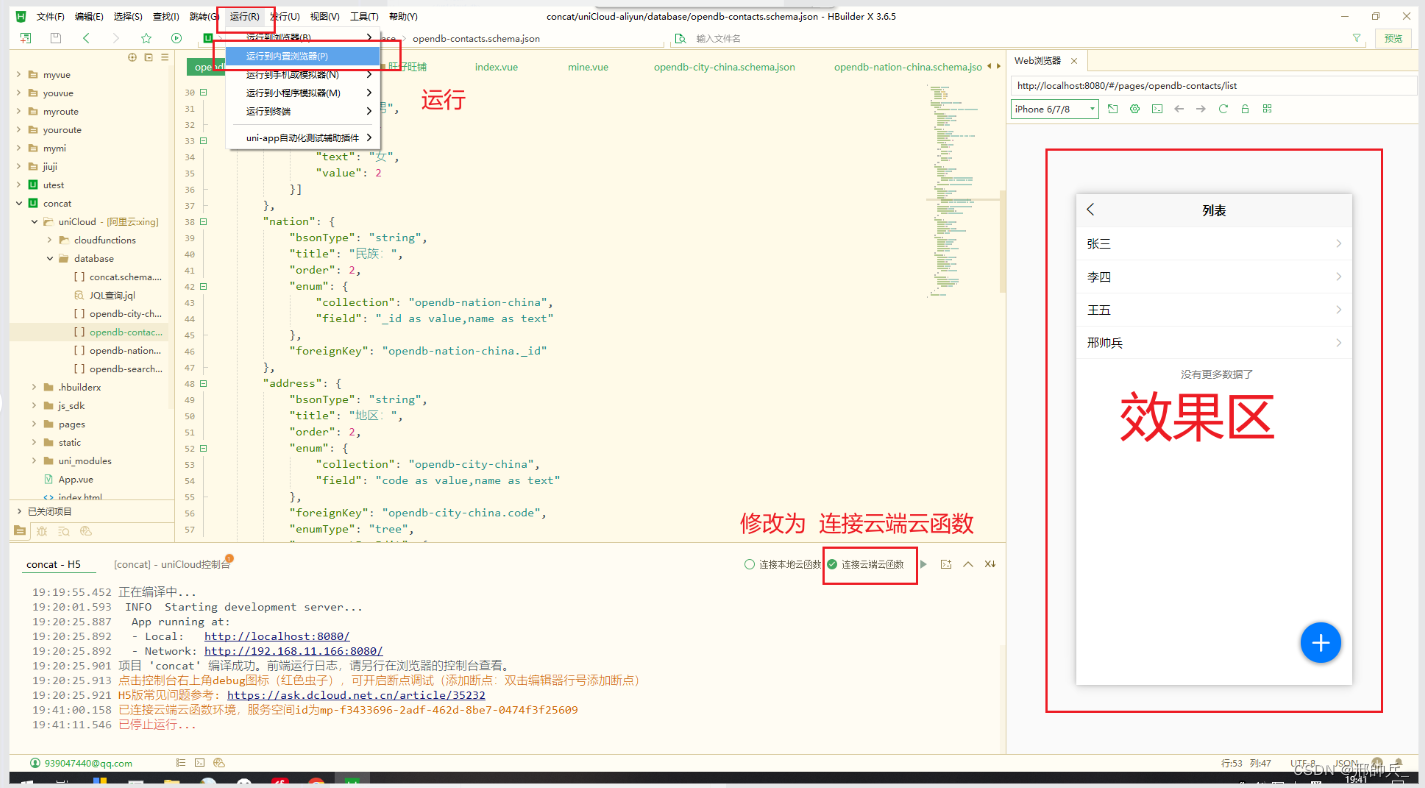Open the 李四 contact row
The image size is (1425, 788).
click(x=1214, y=277)
